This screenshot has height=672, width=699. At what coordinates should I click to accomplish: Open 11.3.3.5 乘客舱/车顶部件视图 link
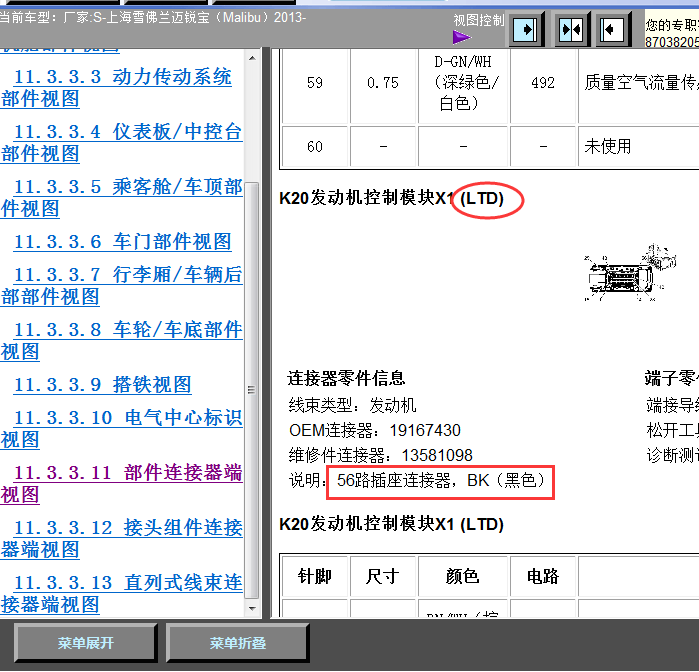[122, 198]
